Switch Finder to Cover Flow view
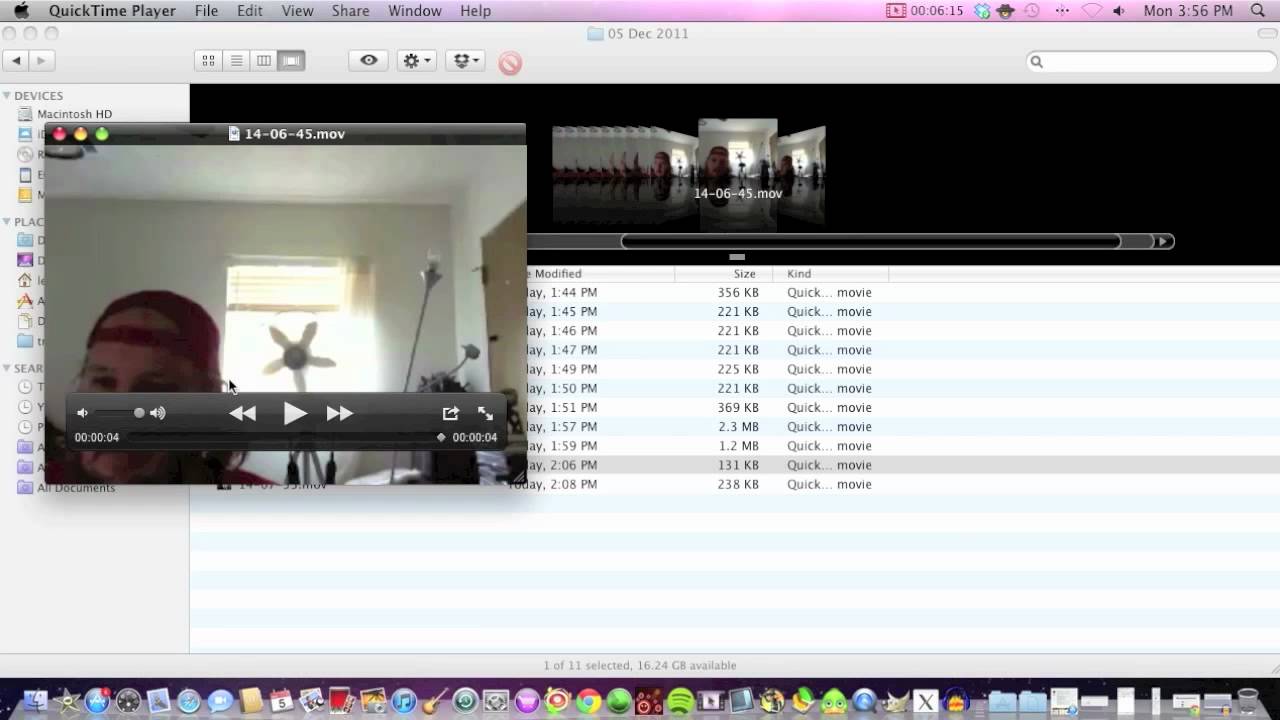 (292, 61)
